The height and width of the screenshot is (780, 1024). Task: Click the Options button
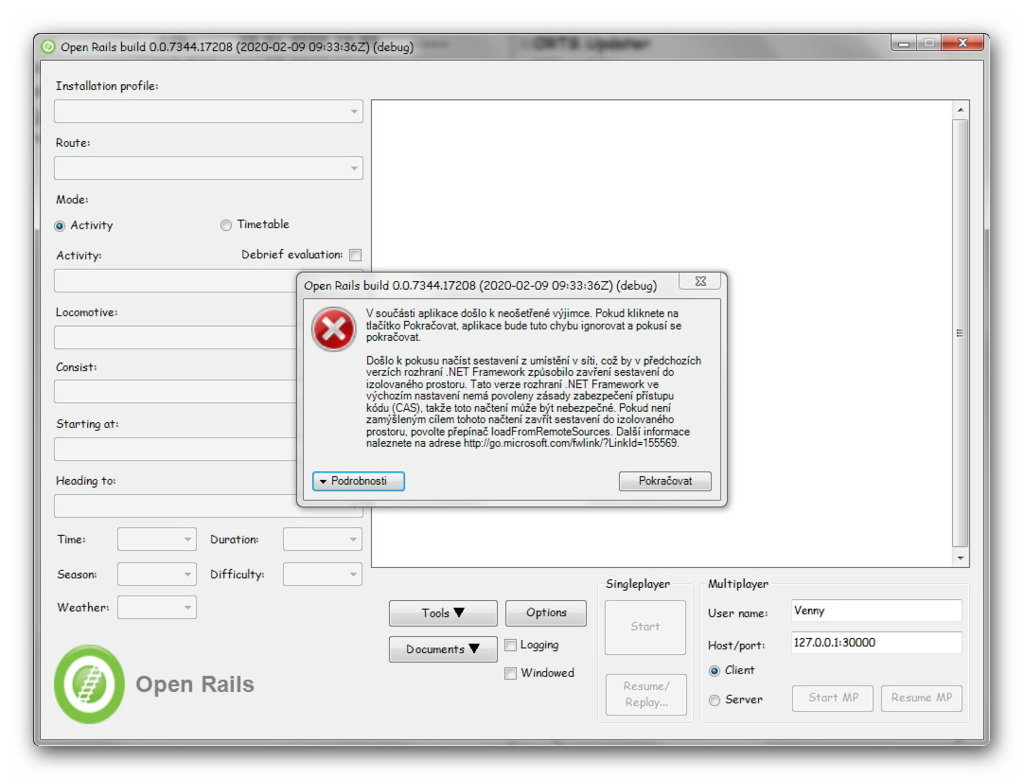point(546,613)
